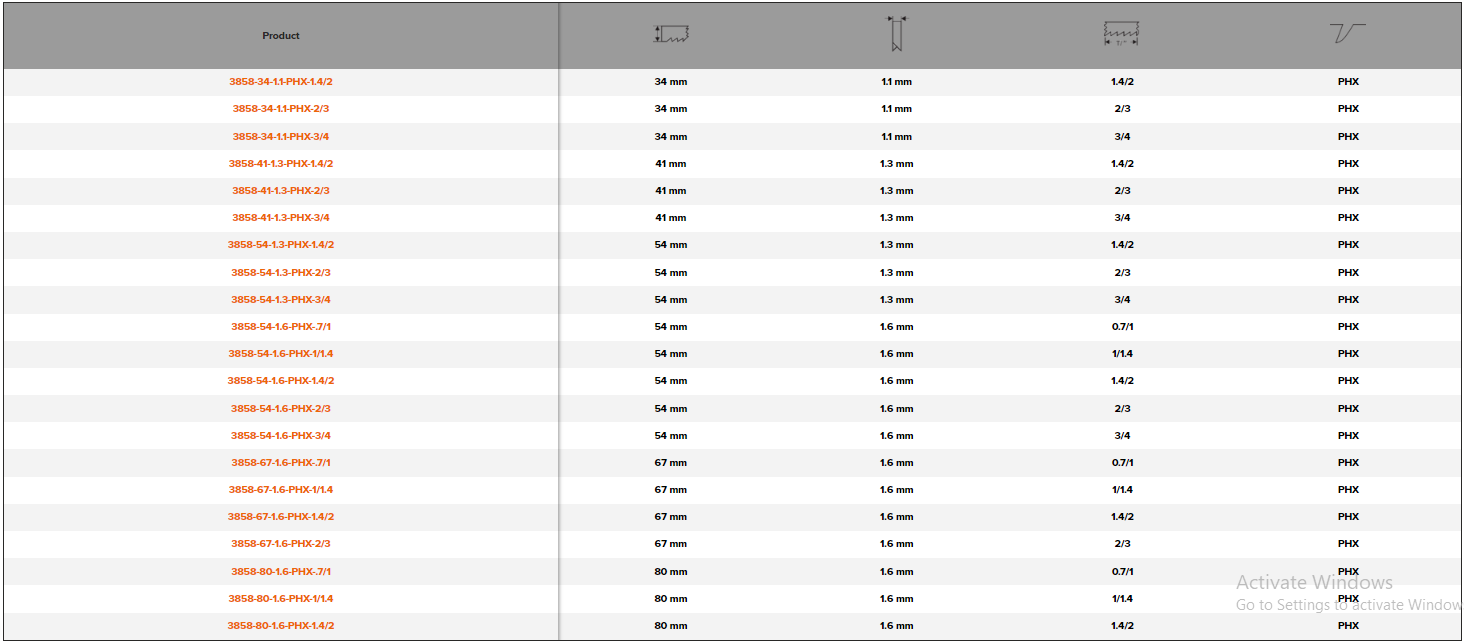Click the blade thickness column icon
This screenshot has height=644, width=1464.
896,34
